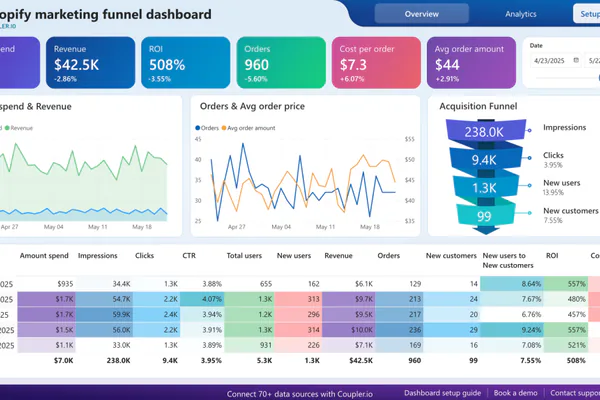Sort by the Orders table column header
This screenshot has width=600, height=400.
(x=388, y=256)
